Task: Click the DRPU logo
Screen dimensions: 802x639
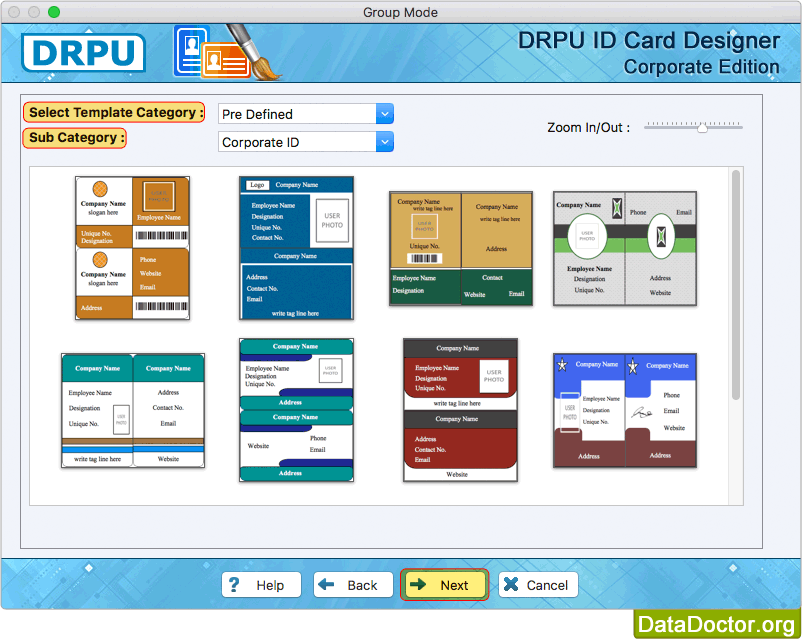Action: tap(83, 53)
